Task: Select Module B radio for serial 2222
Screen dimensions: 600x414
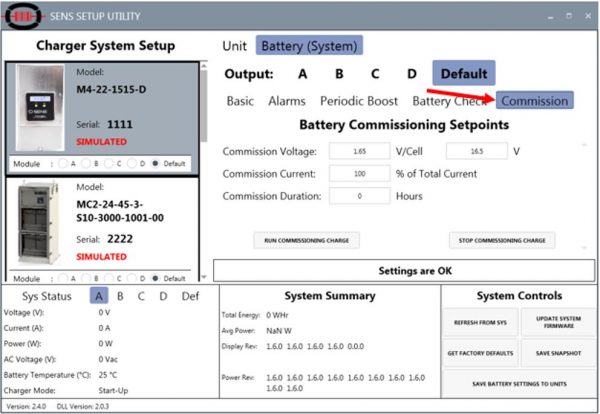Action: tap(86, 279)
